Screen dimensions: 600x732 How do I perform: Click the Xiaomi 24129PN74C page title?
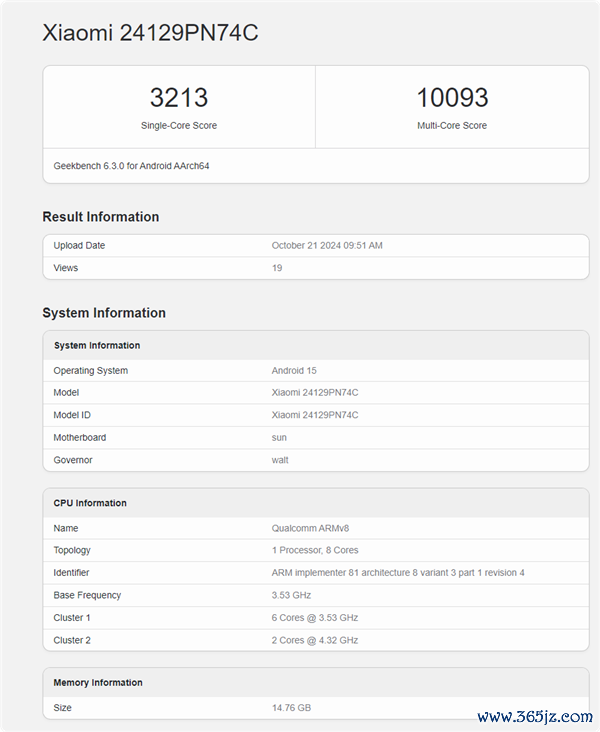[x=150, y=33]
